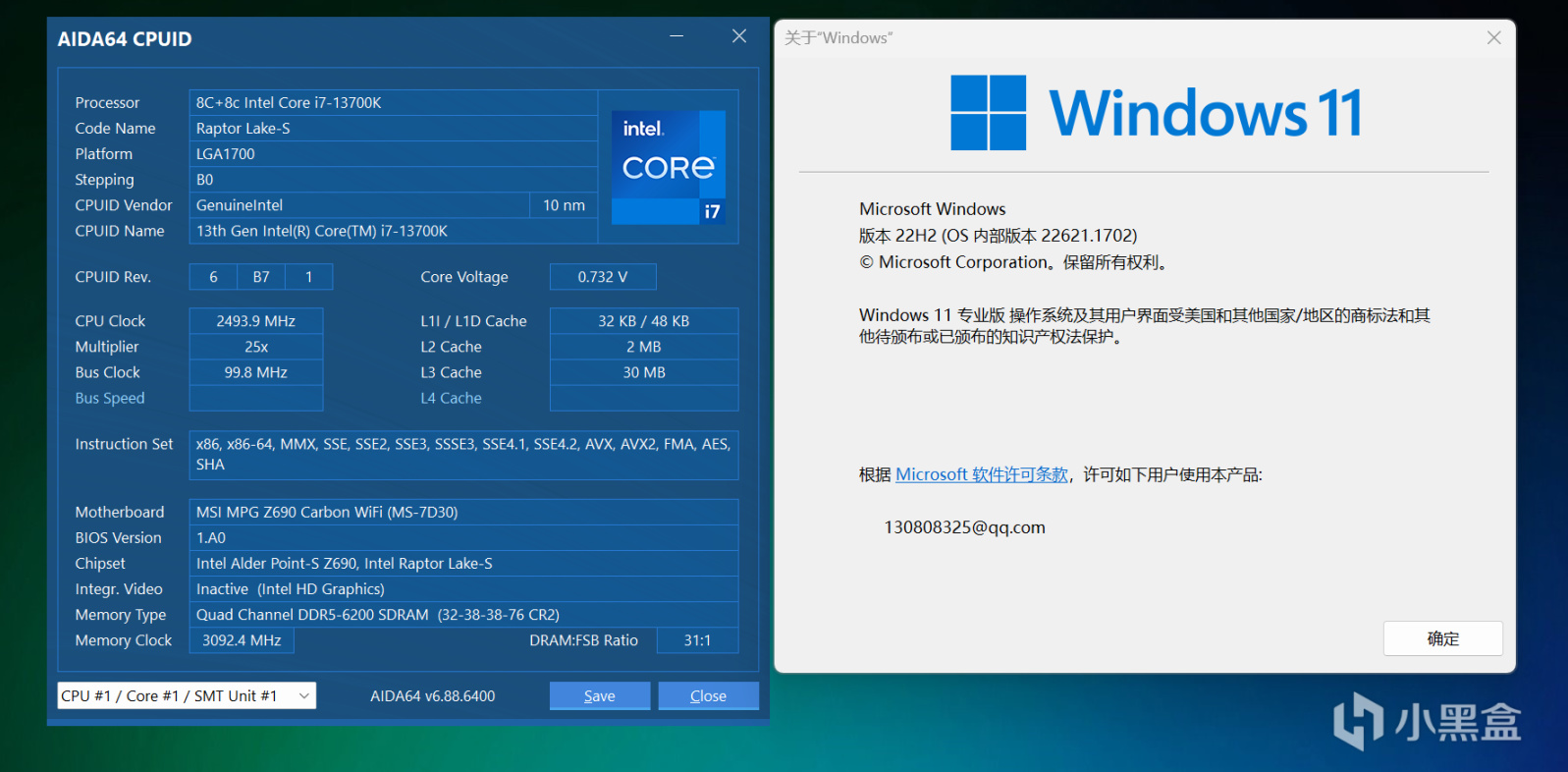
Task: Click the Bus Clock value 99.8 MHz
Action: coord(256,372)
